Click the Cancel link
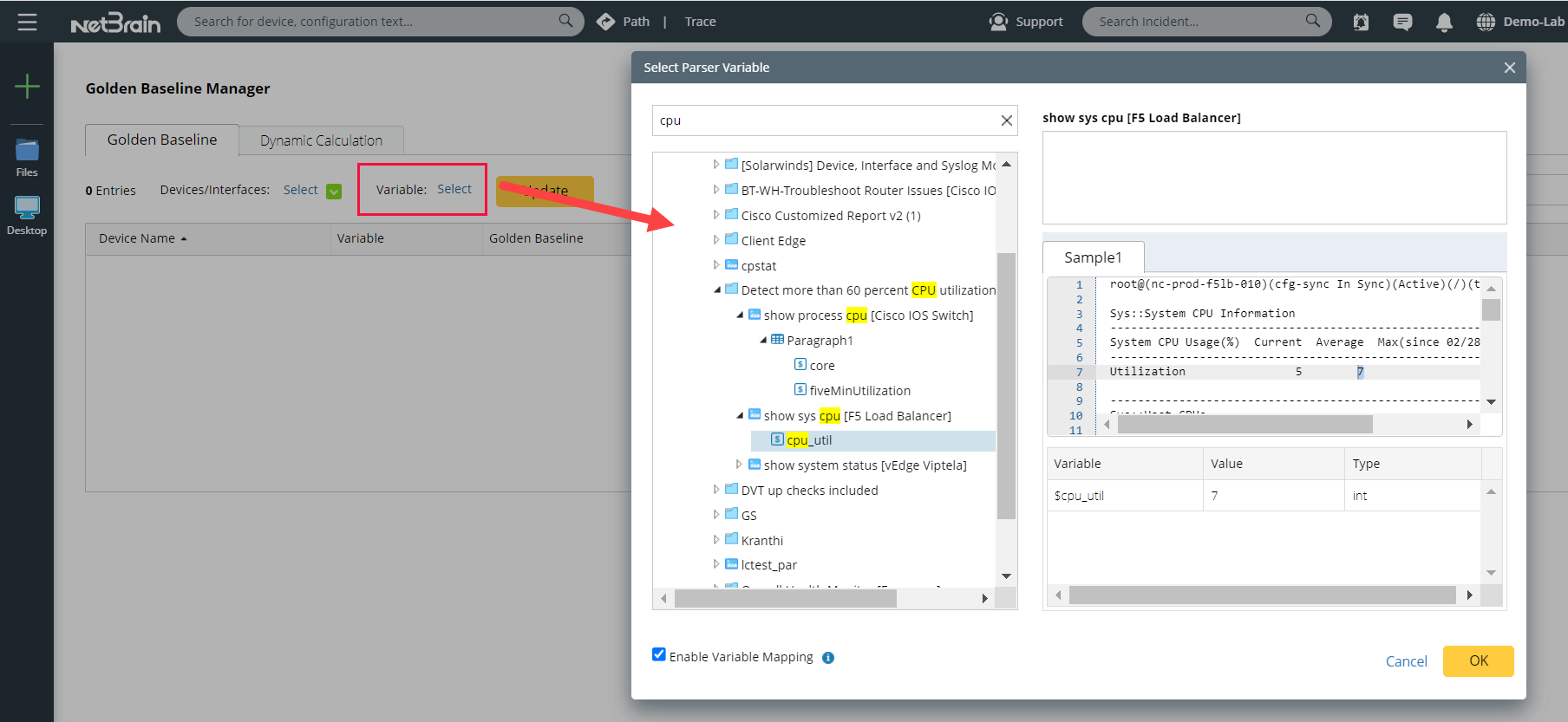 [x=1406, y=661]
